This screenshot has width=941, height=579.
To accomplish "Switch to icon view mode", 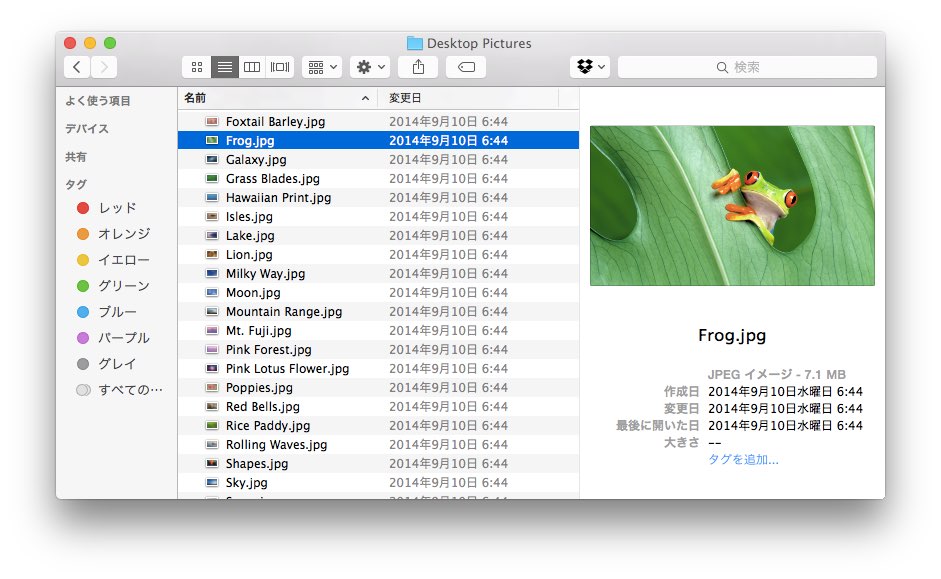I will coord(197,67).
